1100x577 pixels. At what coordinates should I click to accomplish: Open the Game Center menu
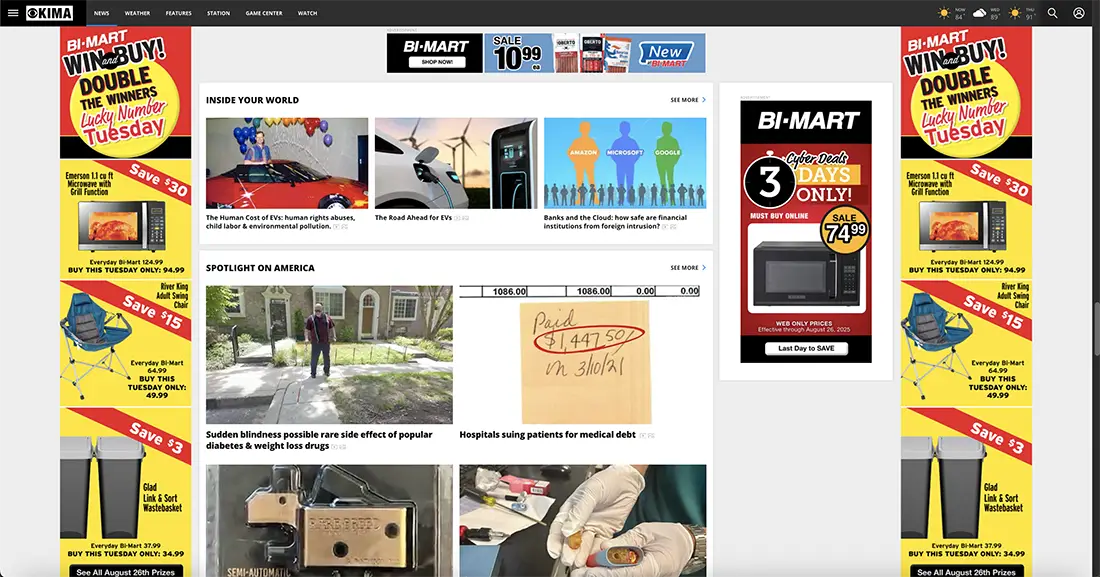(x=264, y=13)
